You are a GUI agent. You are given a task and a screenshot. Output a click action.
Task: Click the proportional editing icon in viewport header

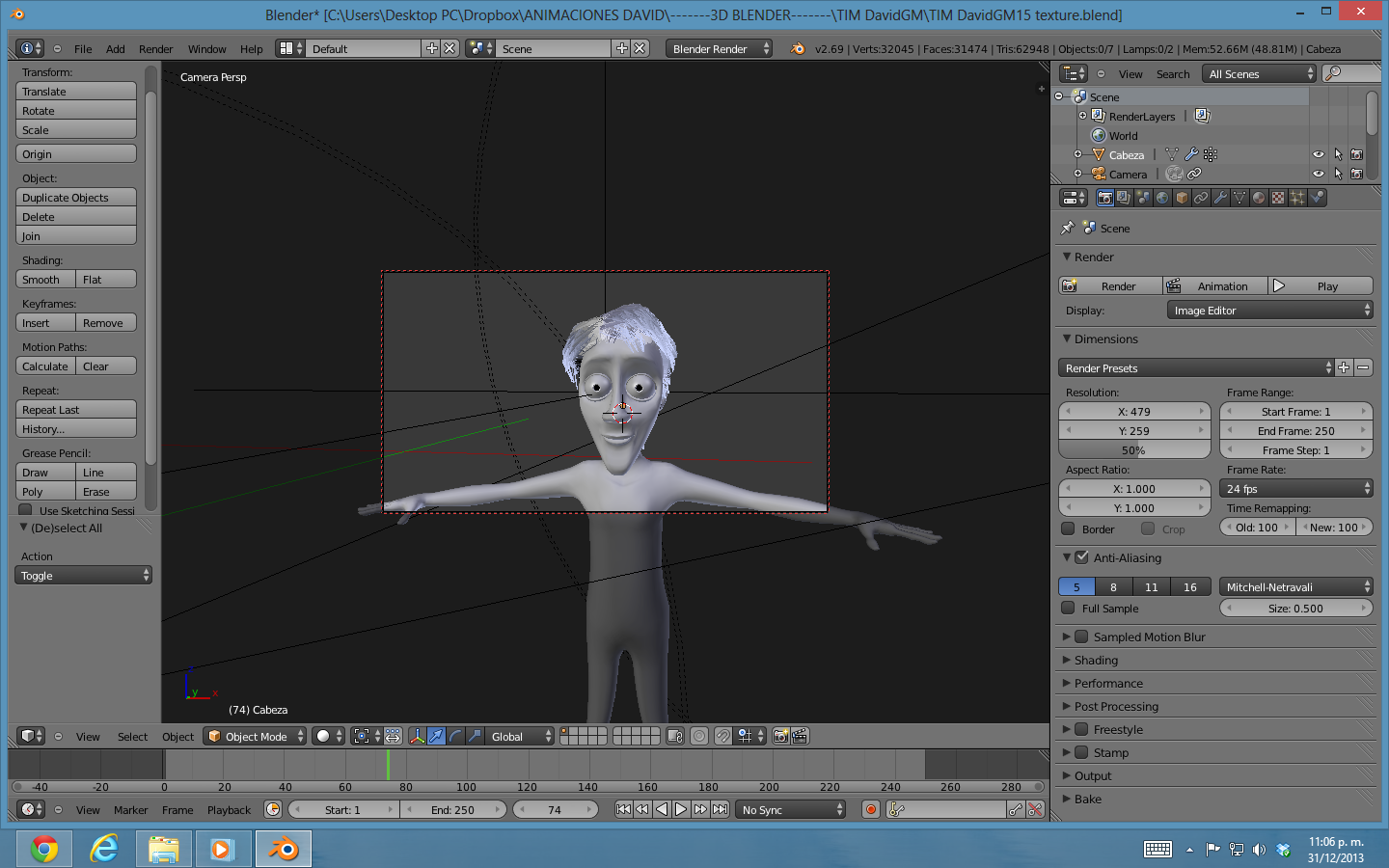click(699, 736)
